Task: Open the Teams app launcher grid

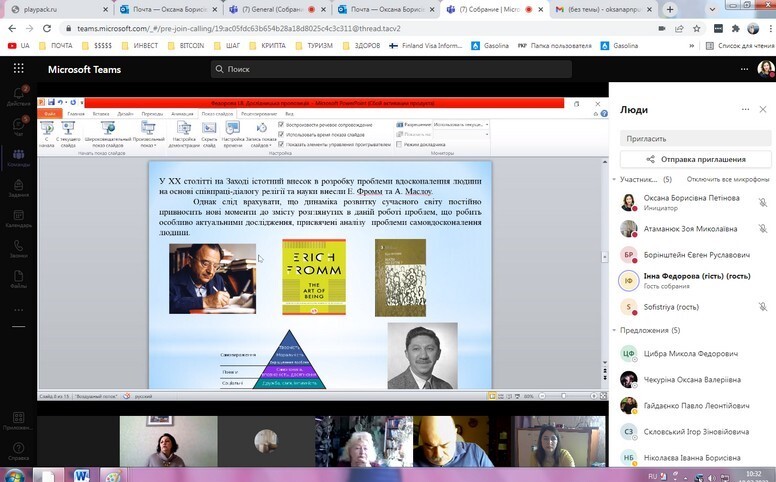Action: point(18,69)
